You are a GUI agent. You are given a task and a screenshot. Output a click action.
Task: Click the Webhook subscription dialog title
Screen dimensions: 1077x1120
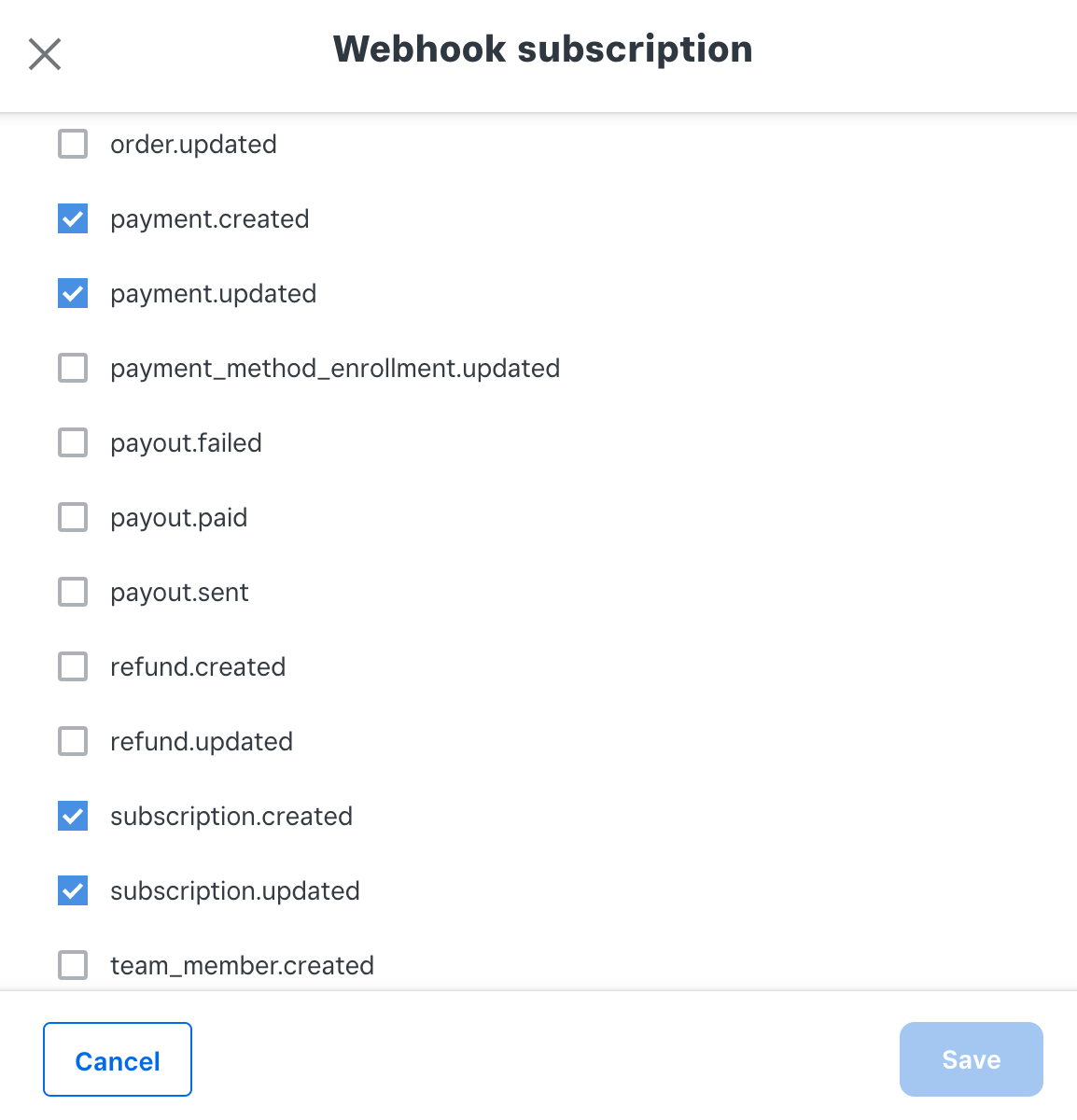coord(542,49)
